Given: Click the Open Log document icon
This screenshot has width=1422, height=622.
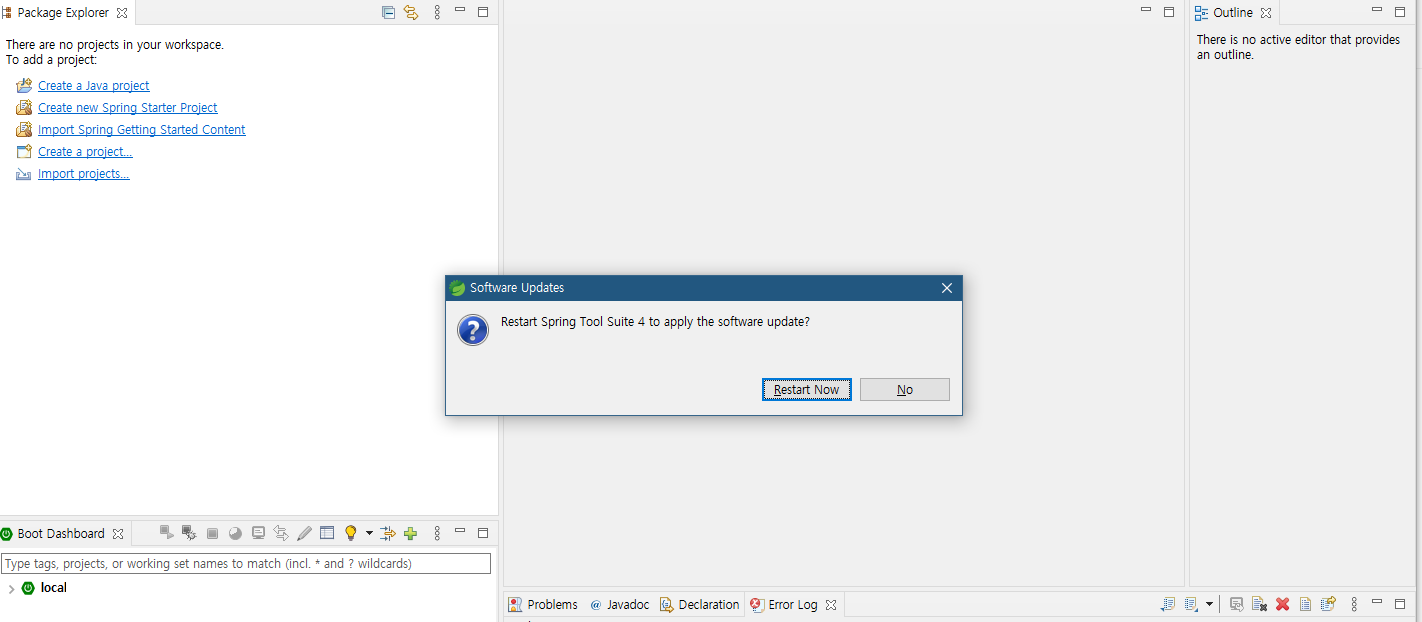Looking at the screenshot, I should tap(1305, 604).
